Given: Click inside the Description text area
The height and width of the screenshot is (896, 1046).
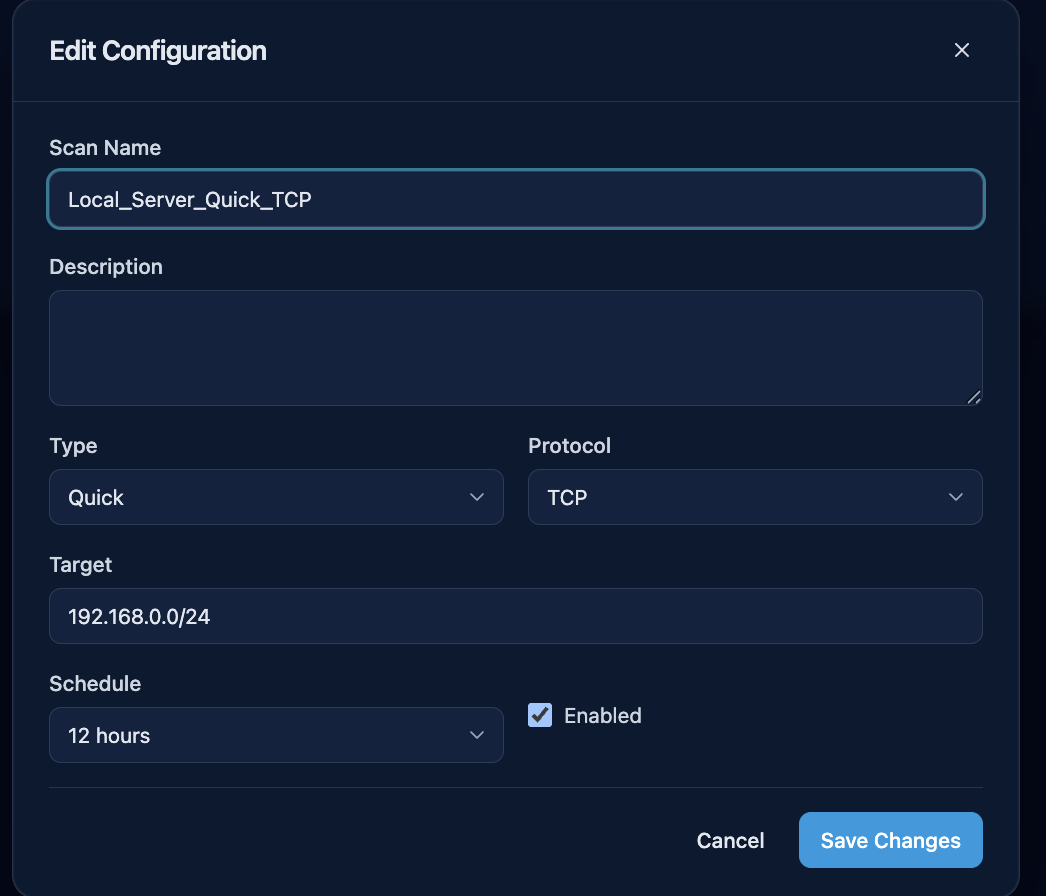Looking at the screenshot, I should 516,348.
